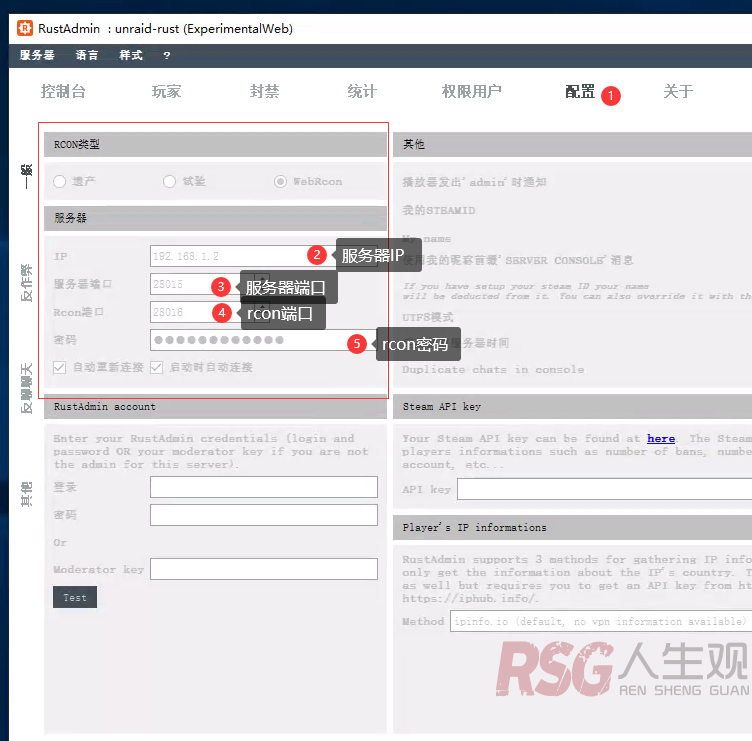Switch to the 关于 tab
This screenshot has height=741, width=752.
678,91
